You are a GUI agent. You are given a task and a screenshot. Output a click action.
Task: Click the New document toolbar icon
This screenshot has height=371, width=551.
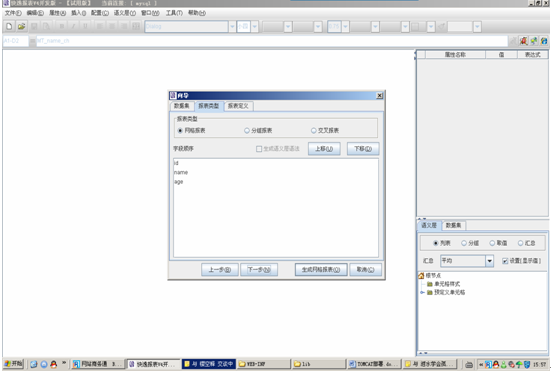tap(9, 26)
